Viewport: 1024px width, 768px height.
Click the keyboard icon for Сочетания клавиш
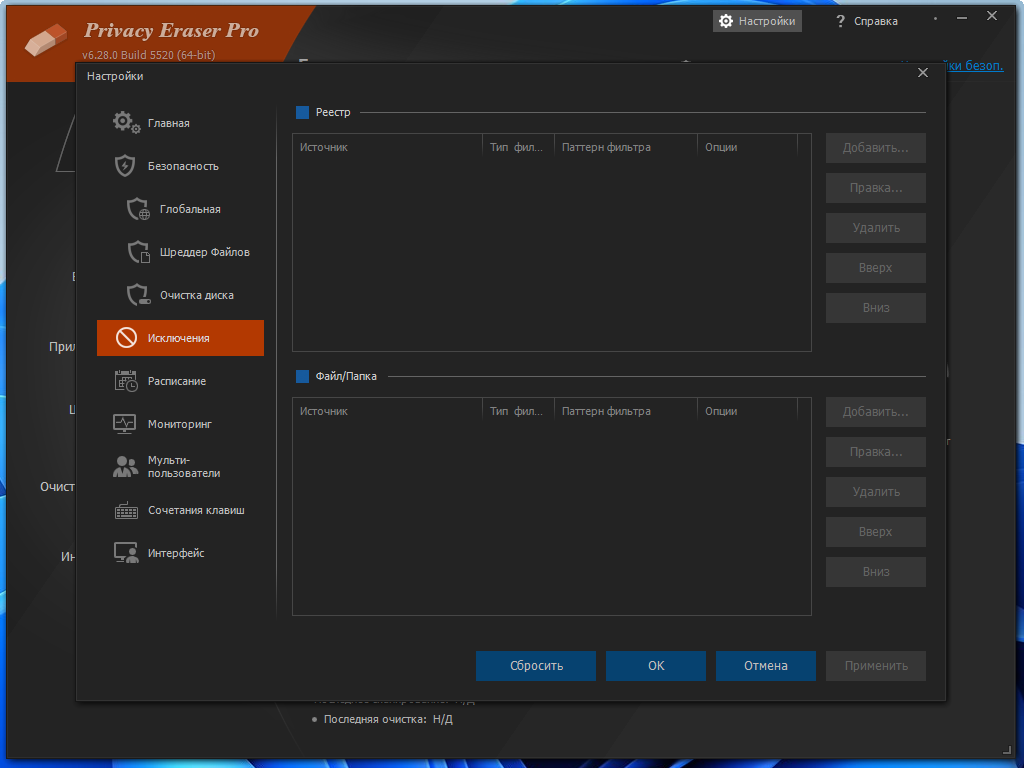coord(126,510)
